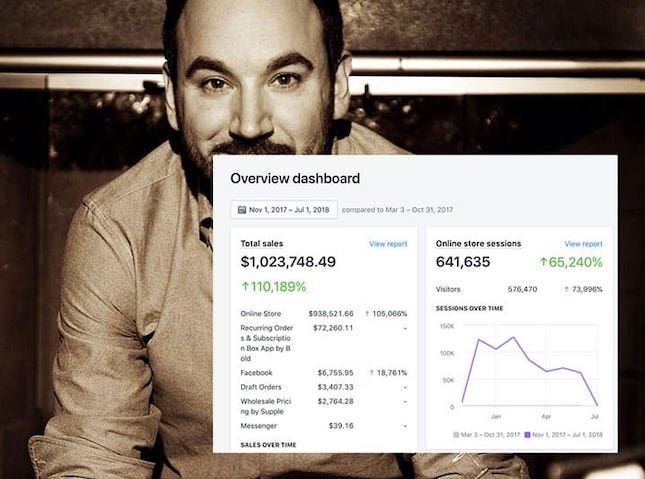Viewport: 645px width, 479px height.
Task: Click the Overview dashboard heading
Action: 295,178
